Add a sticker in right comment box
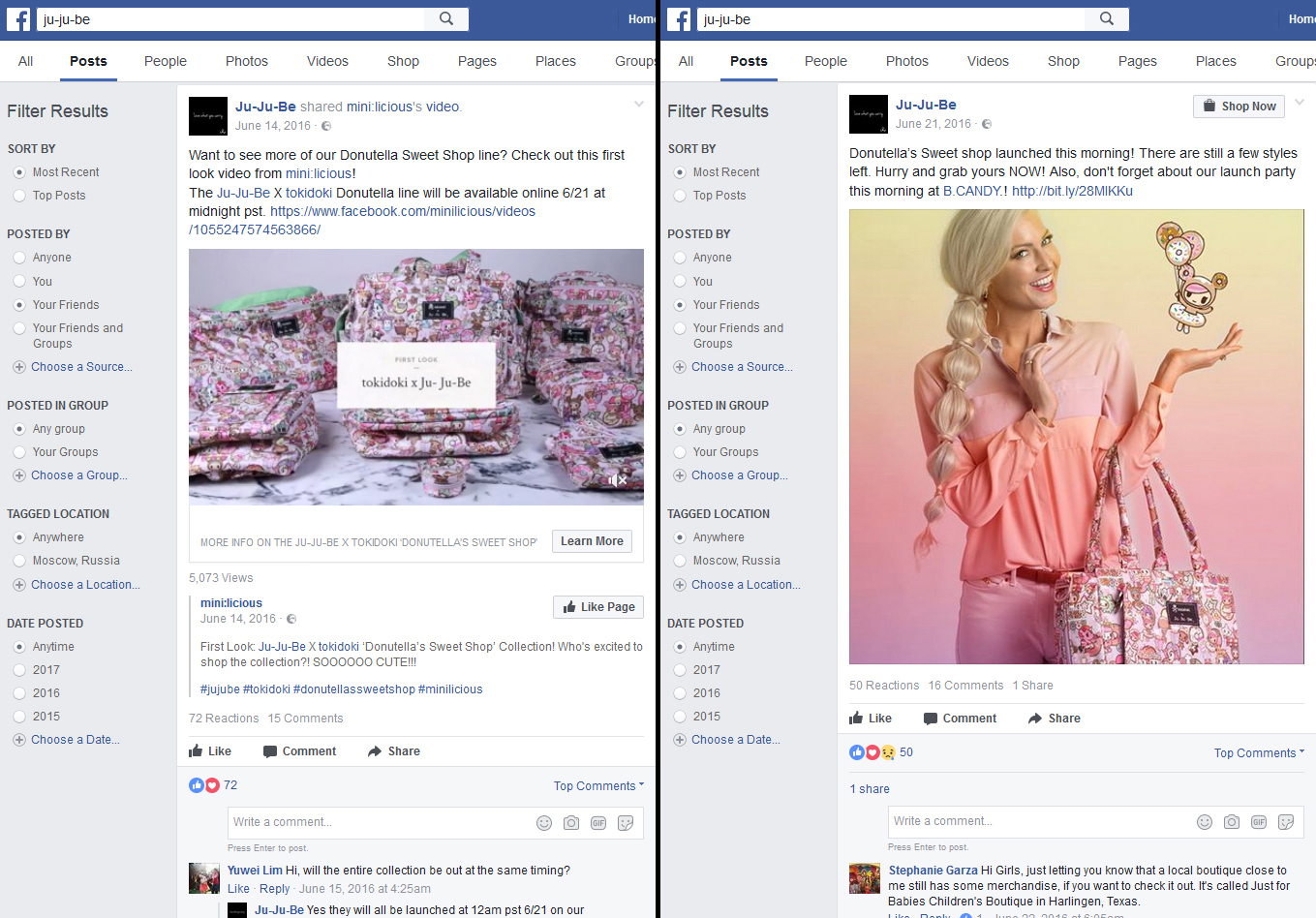The image size is (1316, 918). click(1286, 822)
